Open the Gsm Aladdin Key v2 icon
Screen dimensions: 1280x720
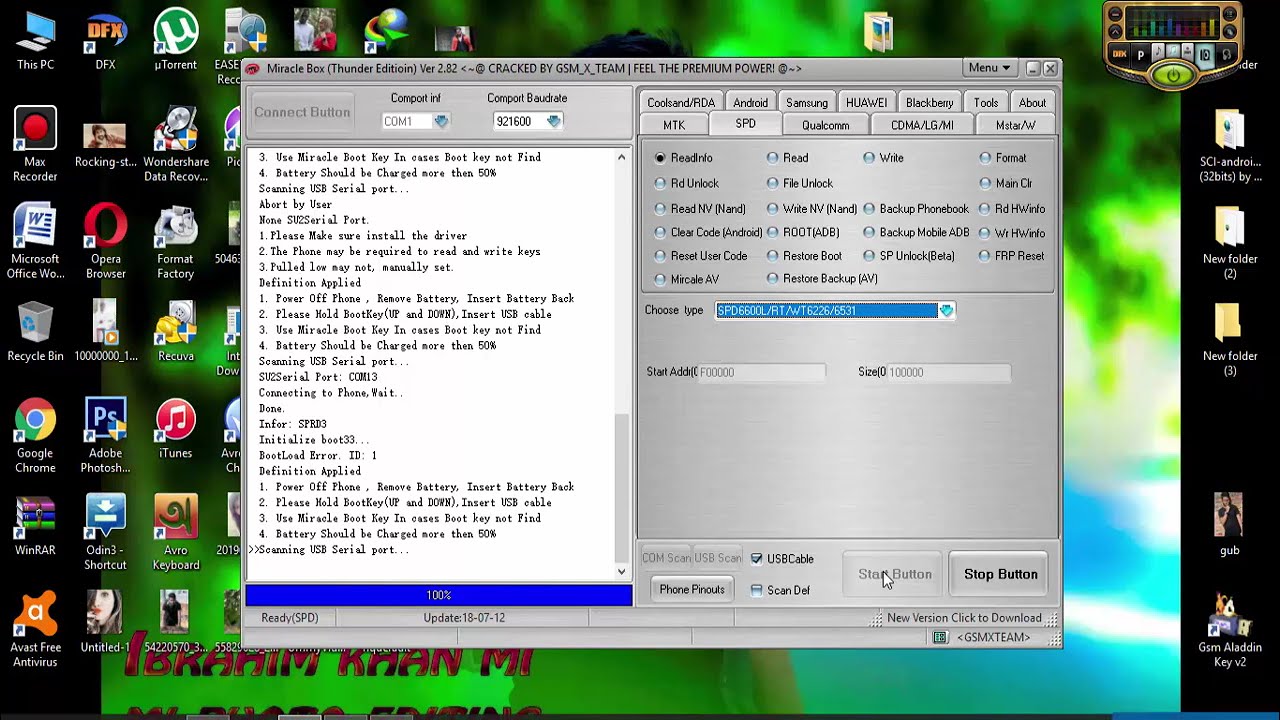coord(1229,631)
